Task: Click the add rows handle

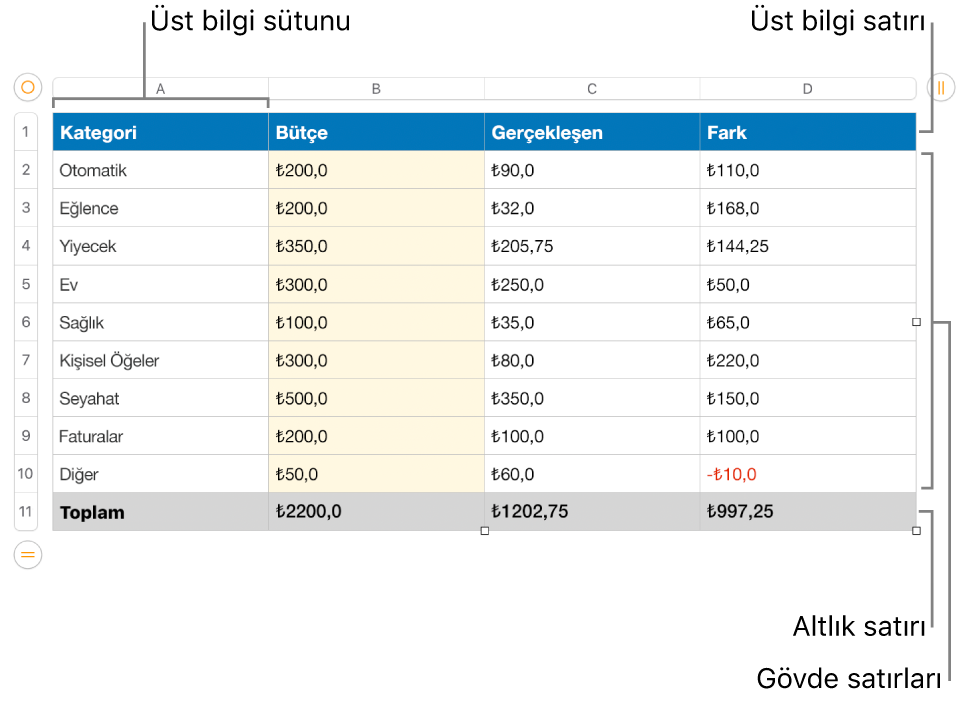Action: point(28,554)
